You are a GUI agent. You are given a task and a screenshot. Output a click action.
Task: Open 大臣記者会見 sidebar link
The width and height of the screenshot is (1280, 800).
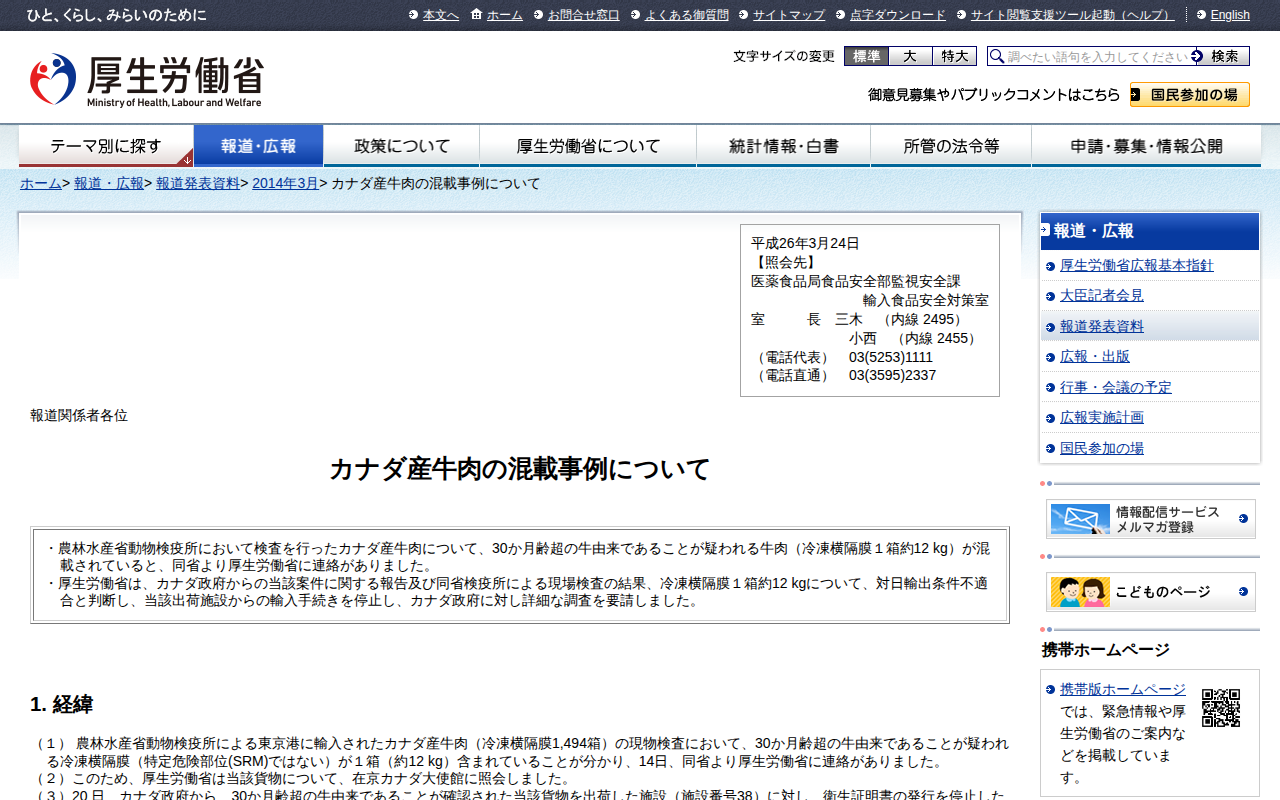1102,295
